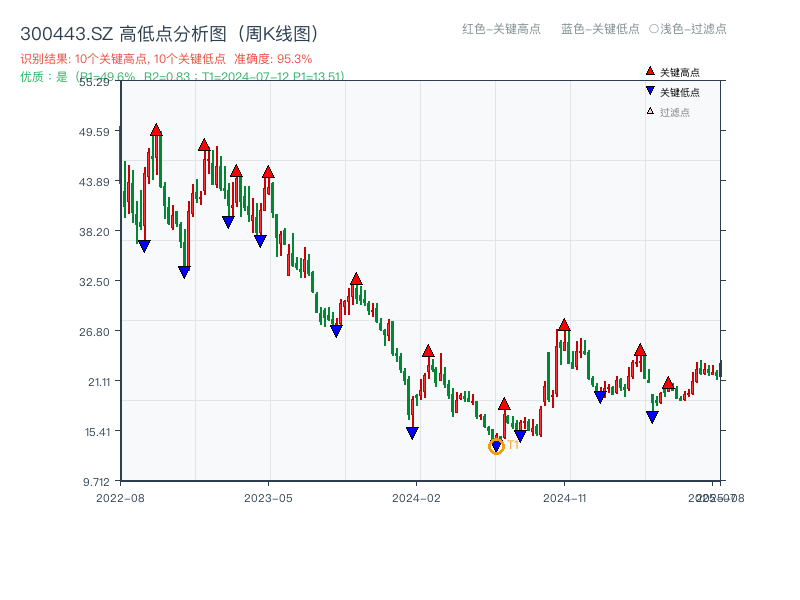Click the 2024-11 x-axis label

coord(565,498)
